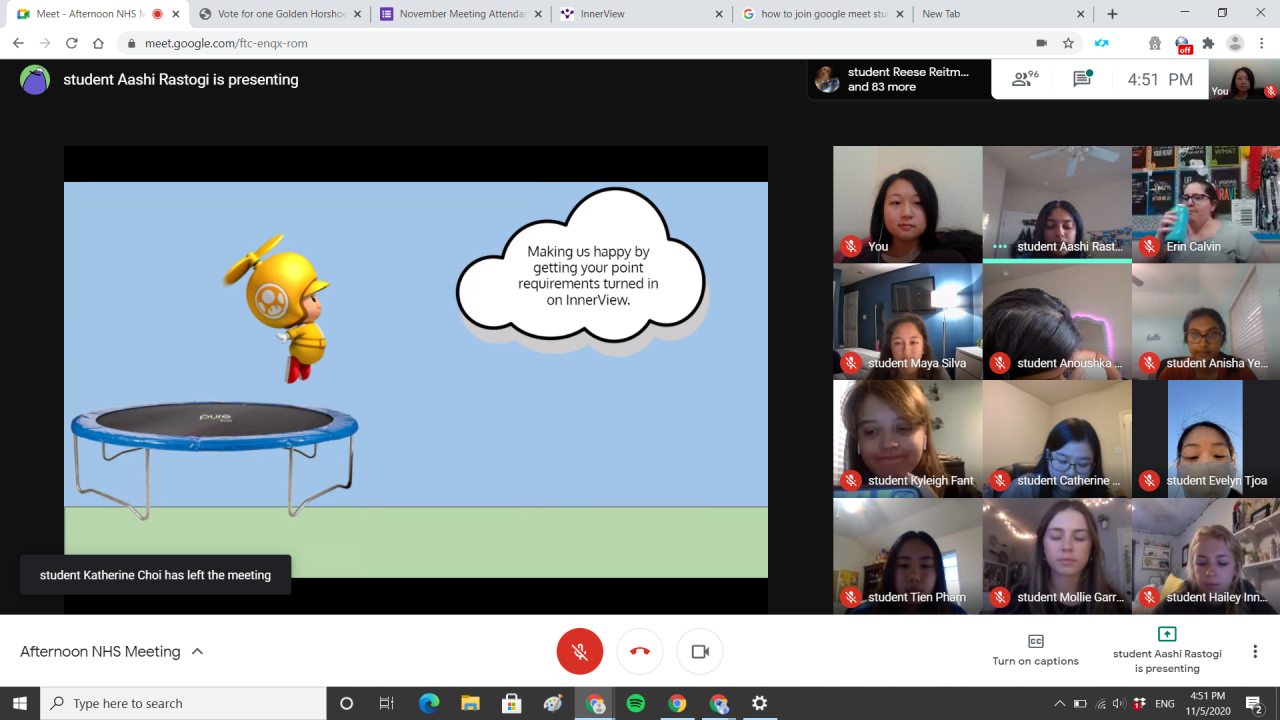Image resolution: width=1280 pixels, height=720 pixels.
Task: Select student Kyleigh Fant's video tile
Action: tap(908, 439)
